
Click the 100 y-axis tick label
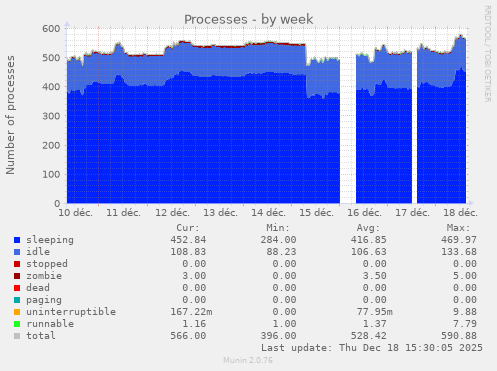coord(51,174)
